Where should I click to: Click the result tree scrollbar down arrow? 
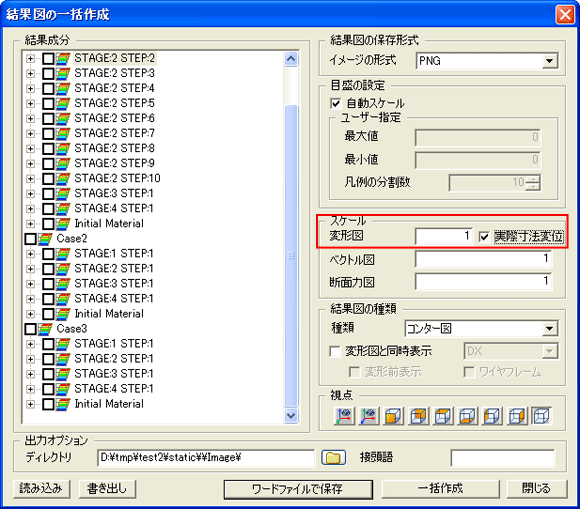pos(291,415)
